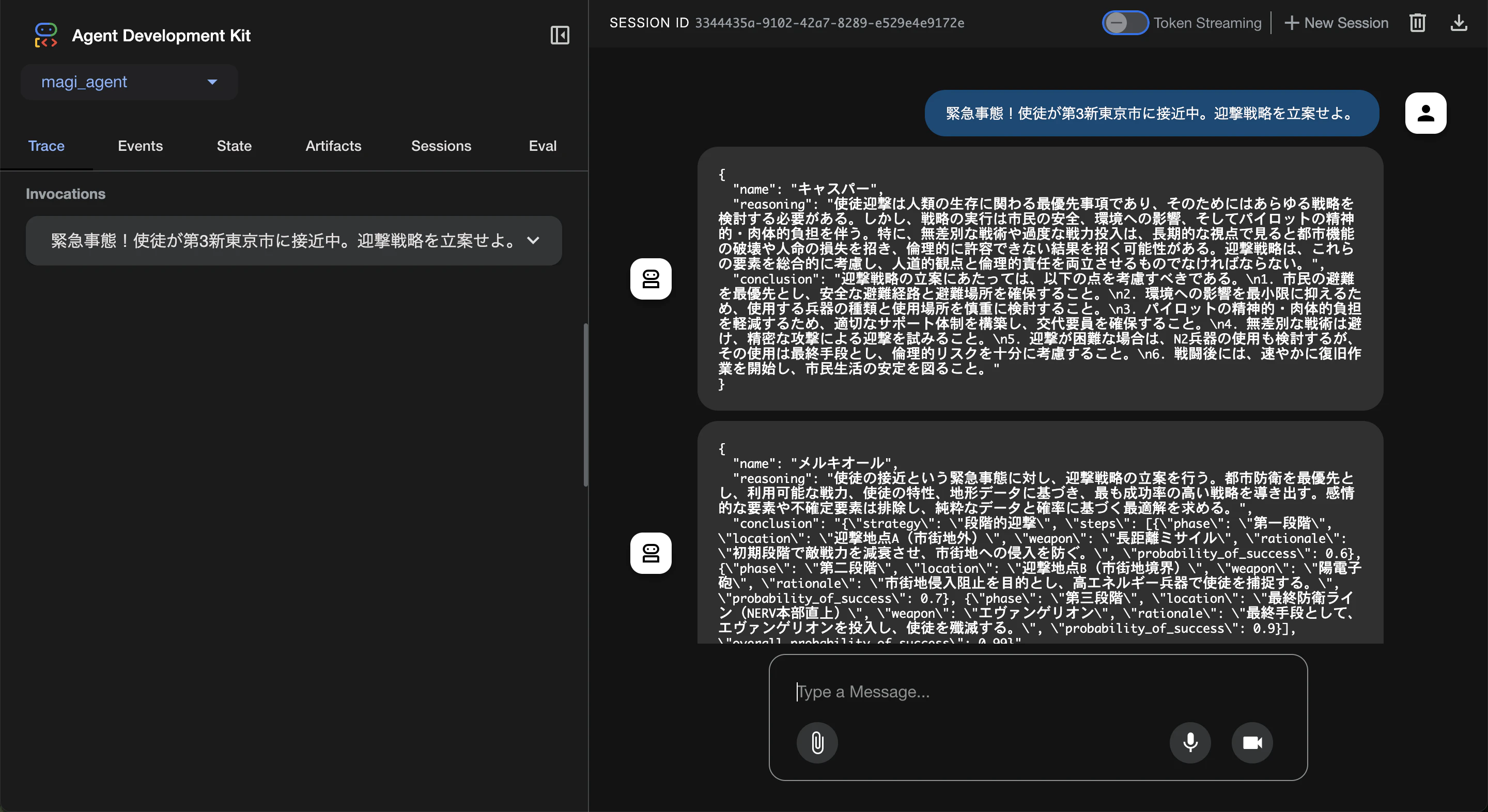1488x812 pixels.
Task: Click the user message bubble 緊急事態！使徒が
Action: pyautogui.click(x=1152, y=113)
